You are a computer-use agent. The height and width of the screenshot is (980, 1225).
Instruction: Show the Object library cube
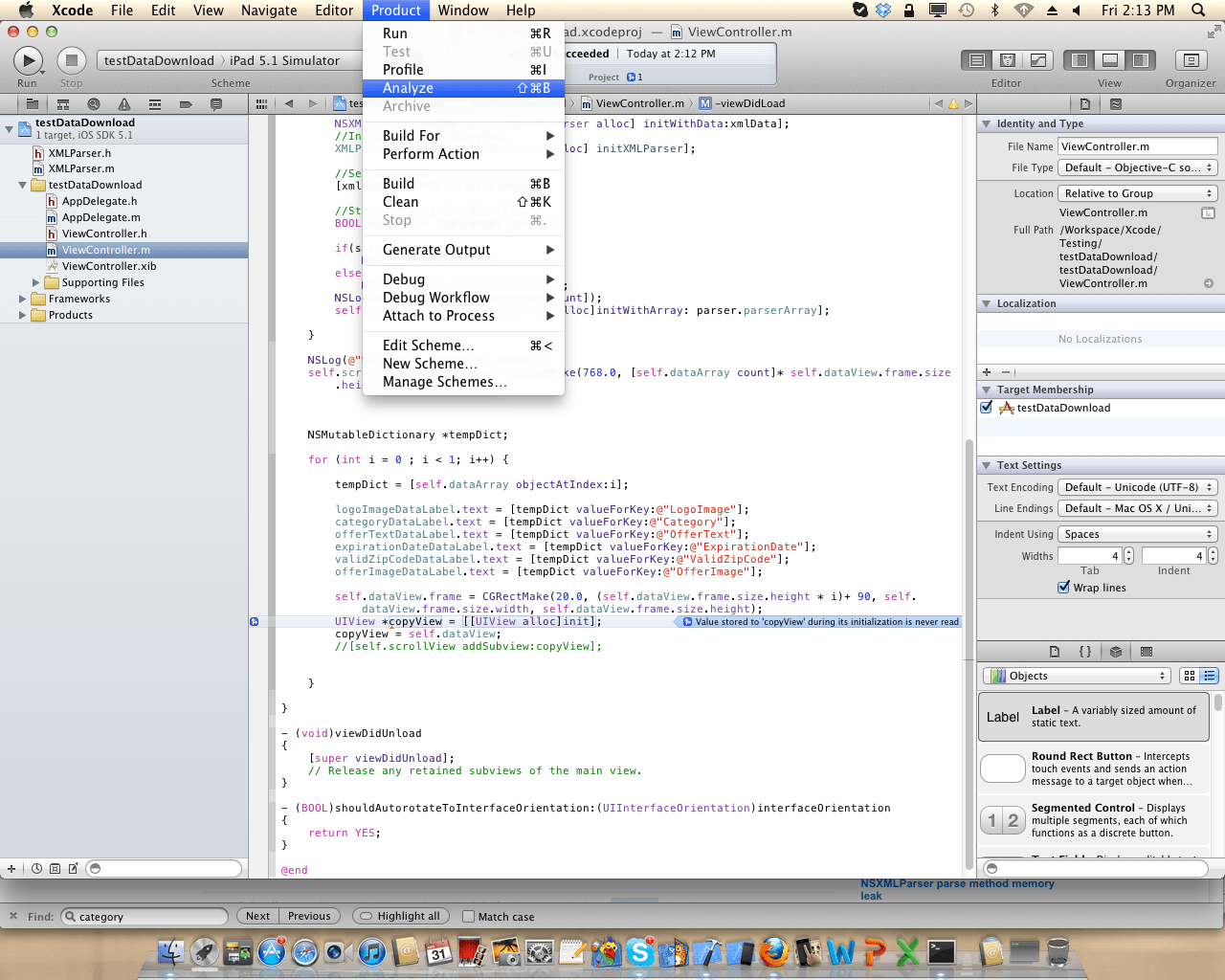coord(1116,652)
